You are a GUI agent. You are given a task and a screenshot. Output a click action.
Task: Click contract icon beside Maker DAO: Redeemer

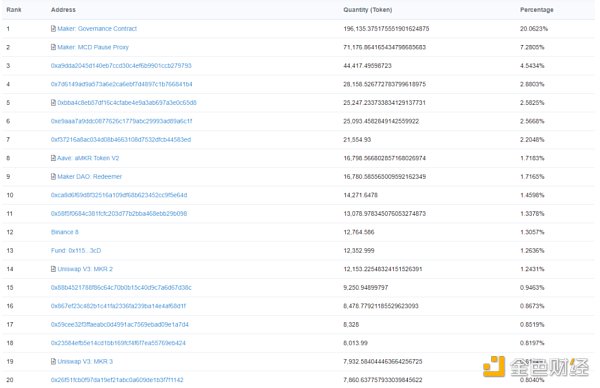click(x=53, y=176)
